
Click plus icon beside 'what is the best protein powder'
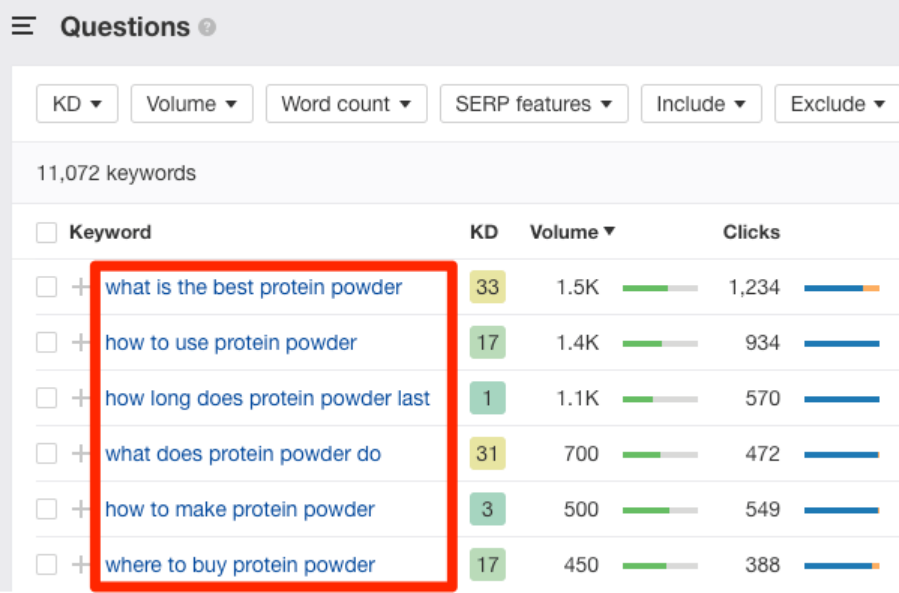click(x=81, y=287)
